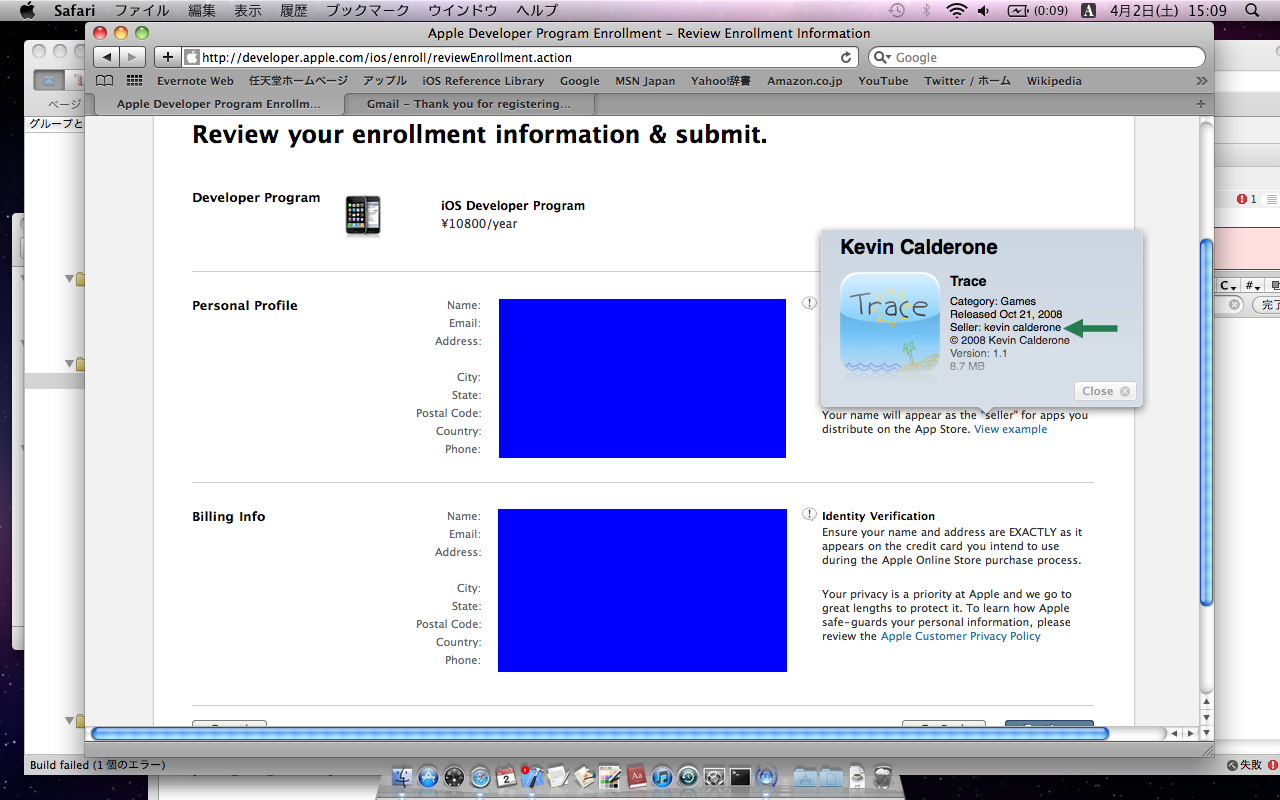The image size is (1280, 800).
Task: Switch to the Apple Developer Program Enrollment tab
Action: point(219,104)
